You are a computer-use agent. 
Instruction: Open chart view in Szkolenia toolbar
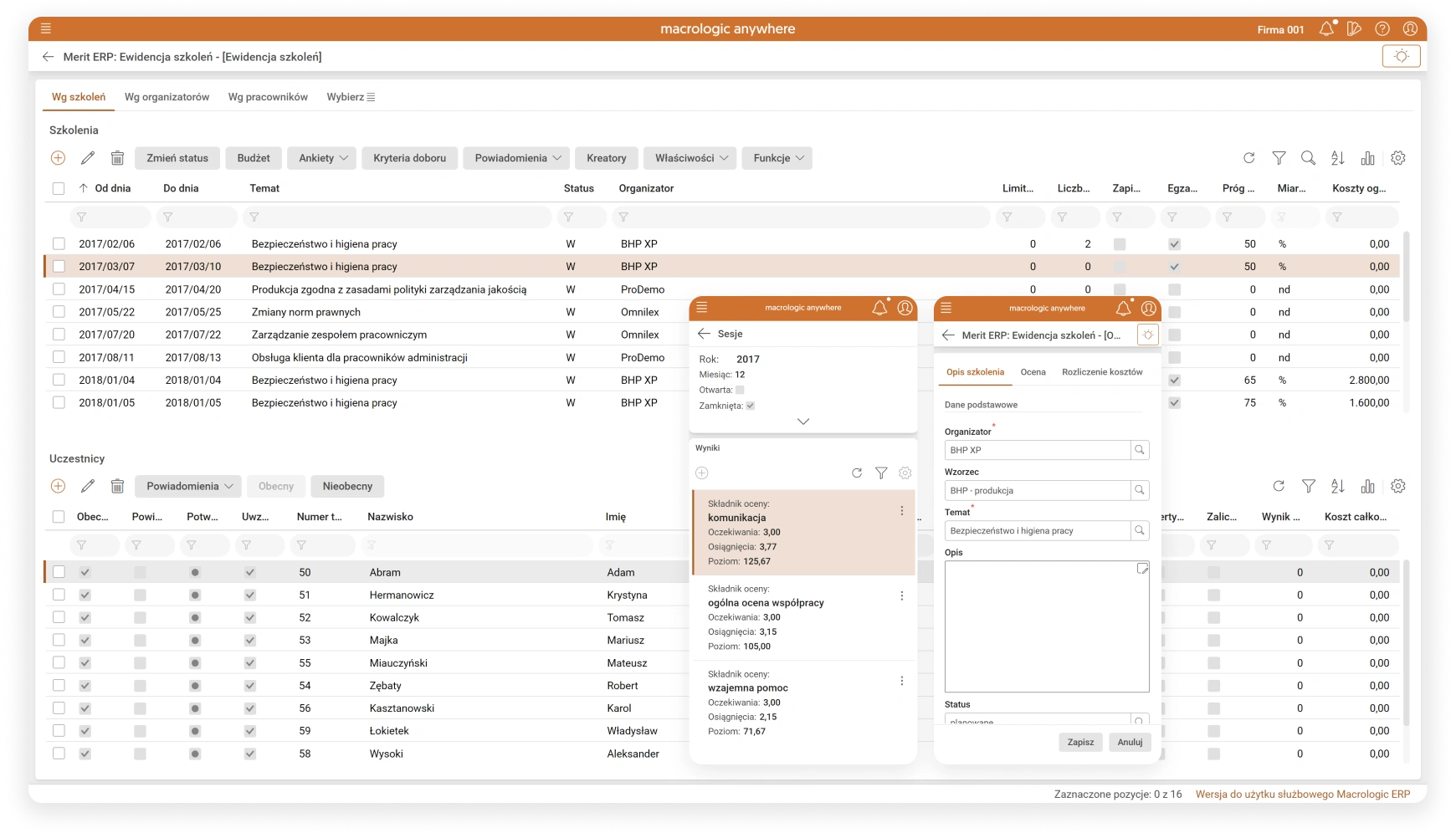[1367, 158]
